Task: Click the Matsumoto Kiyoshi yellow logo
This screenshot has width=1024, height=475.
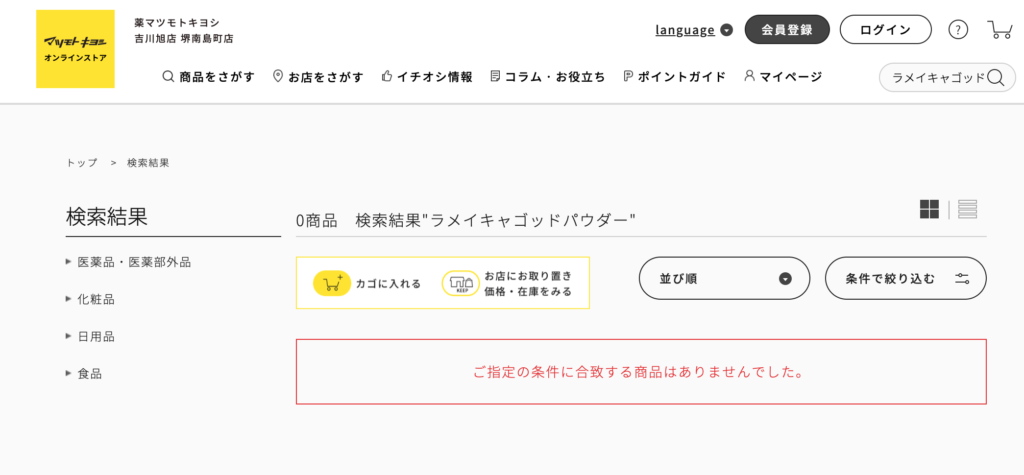Action: pos(75,49)
